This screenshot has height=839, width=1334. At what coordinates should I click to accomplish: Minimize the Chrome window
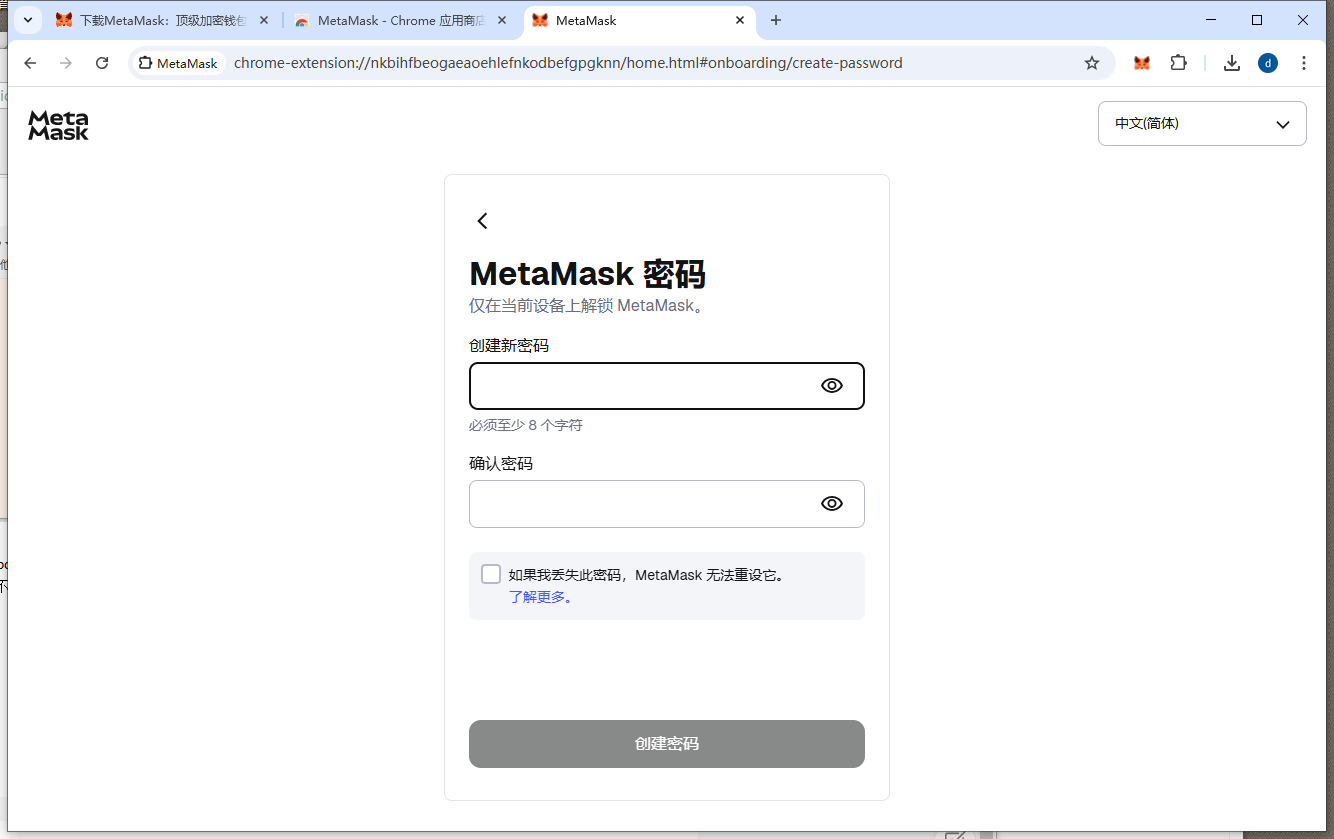[1211, 20]
